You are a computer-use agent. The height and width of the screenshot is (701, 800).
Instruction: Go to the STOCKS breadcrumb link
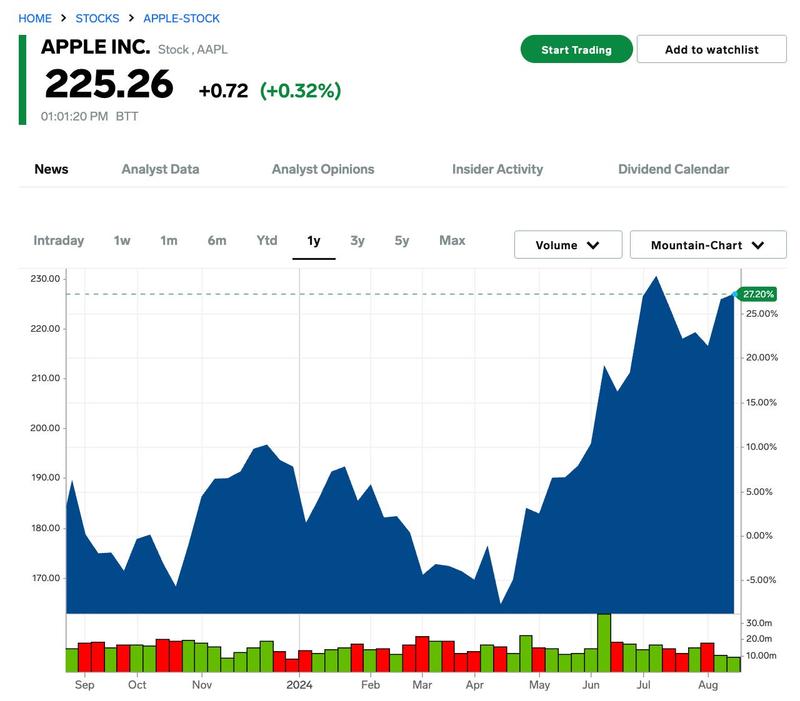97,18
